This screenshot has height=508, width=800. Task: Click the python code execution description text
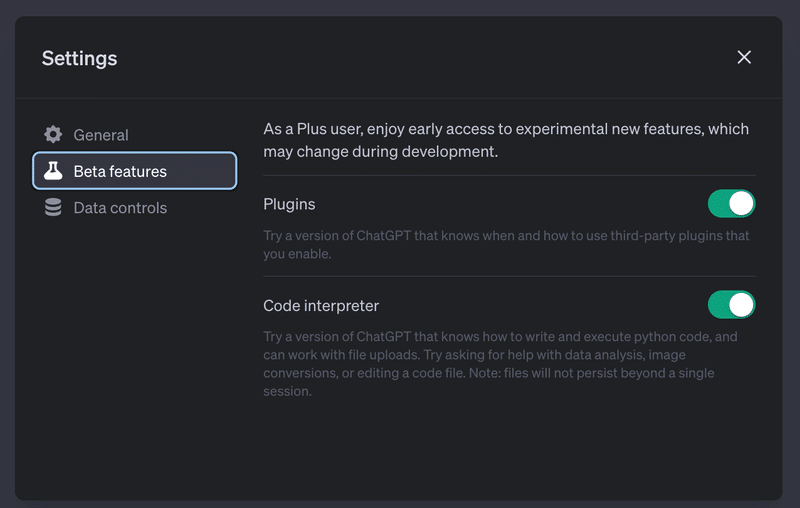click(501, 364)
